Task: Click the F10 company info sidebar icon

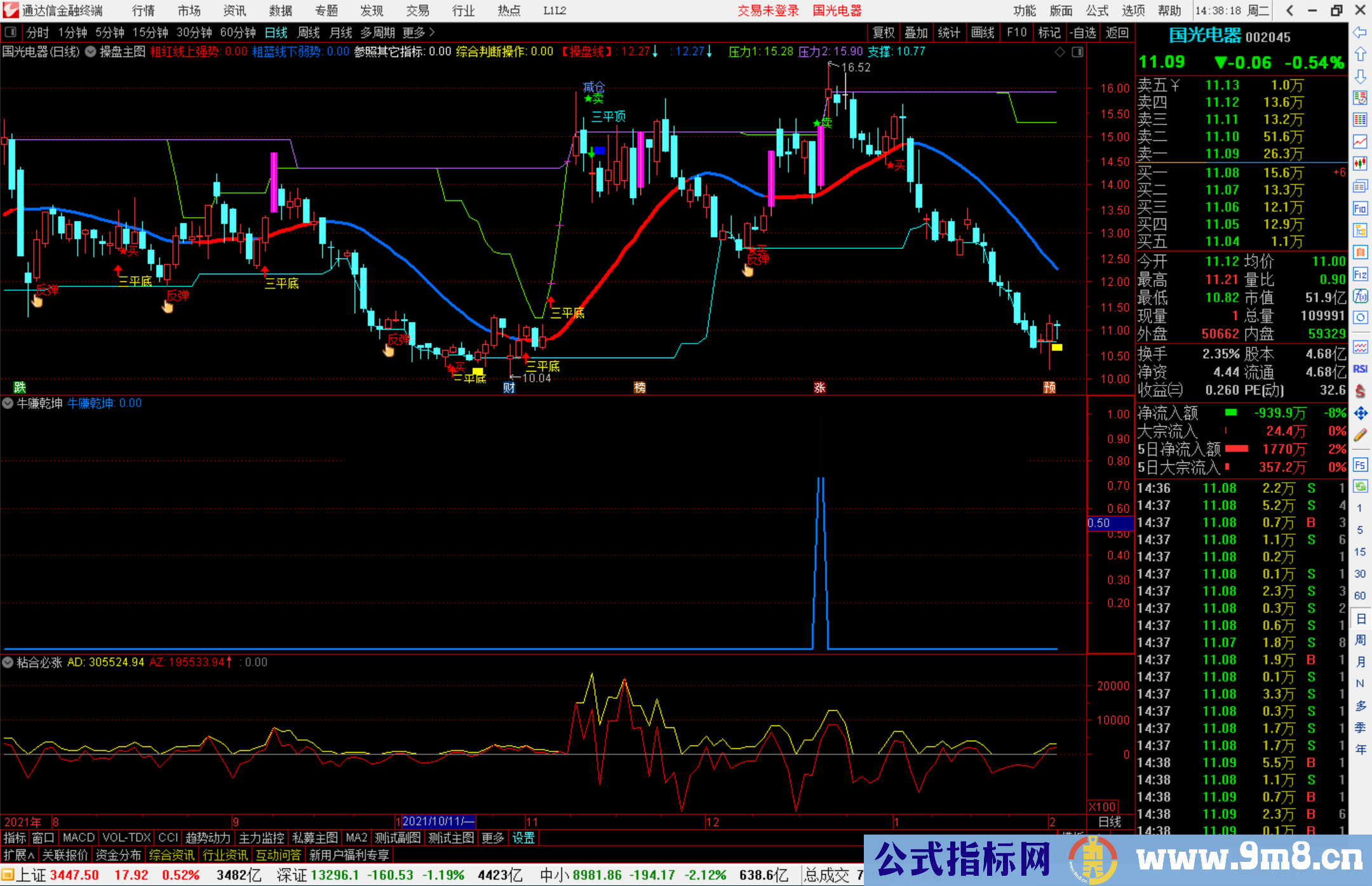Action: (x=1360, y=209)
